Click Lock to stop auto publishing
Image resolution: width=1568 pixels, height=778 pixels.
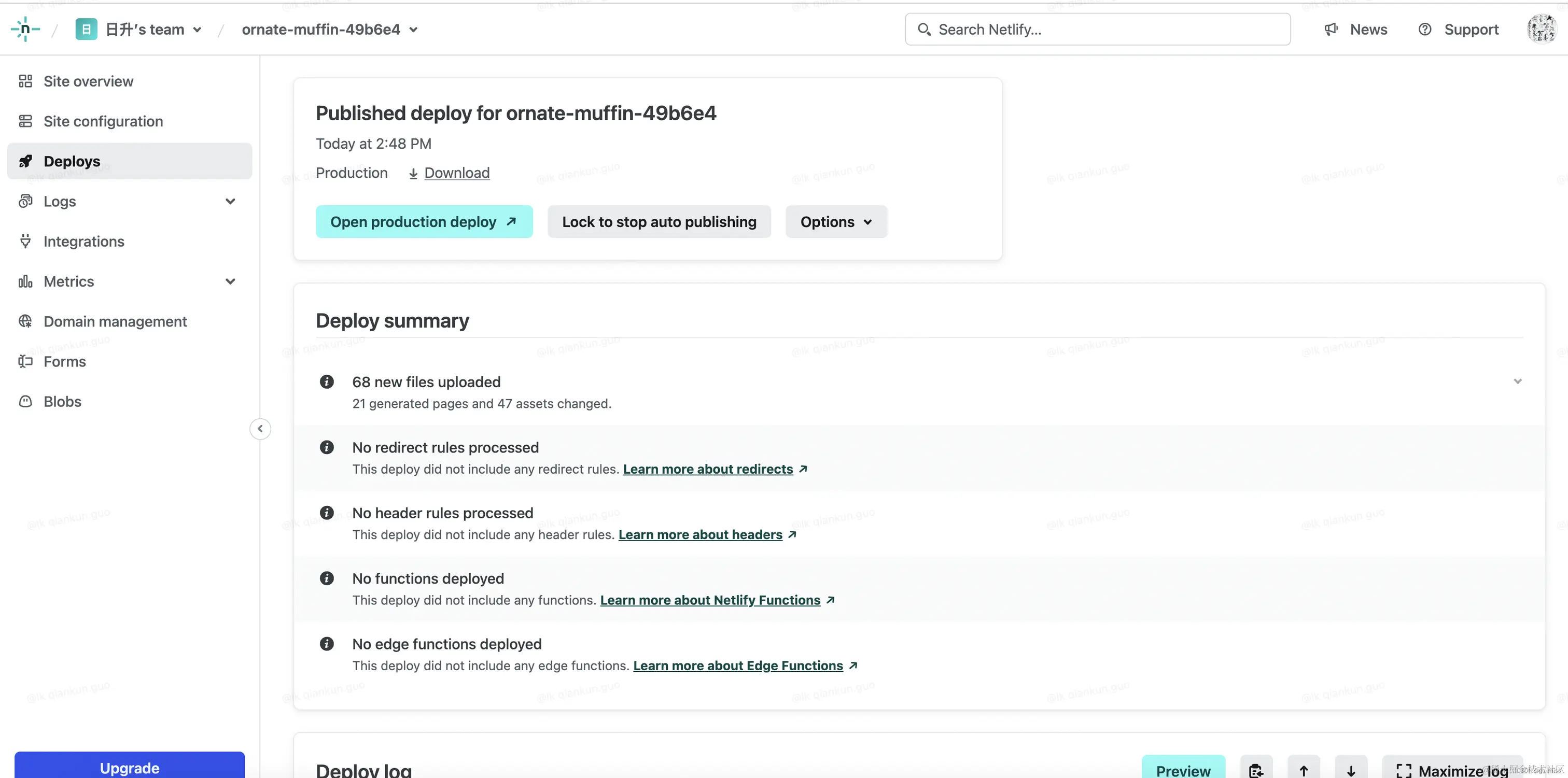(x=659, y=222)
